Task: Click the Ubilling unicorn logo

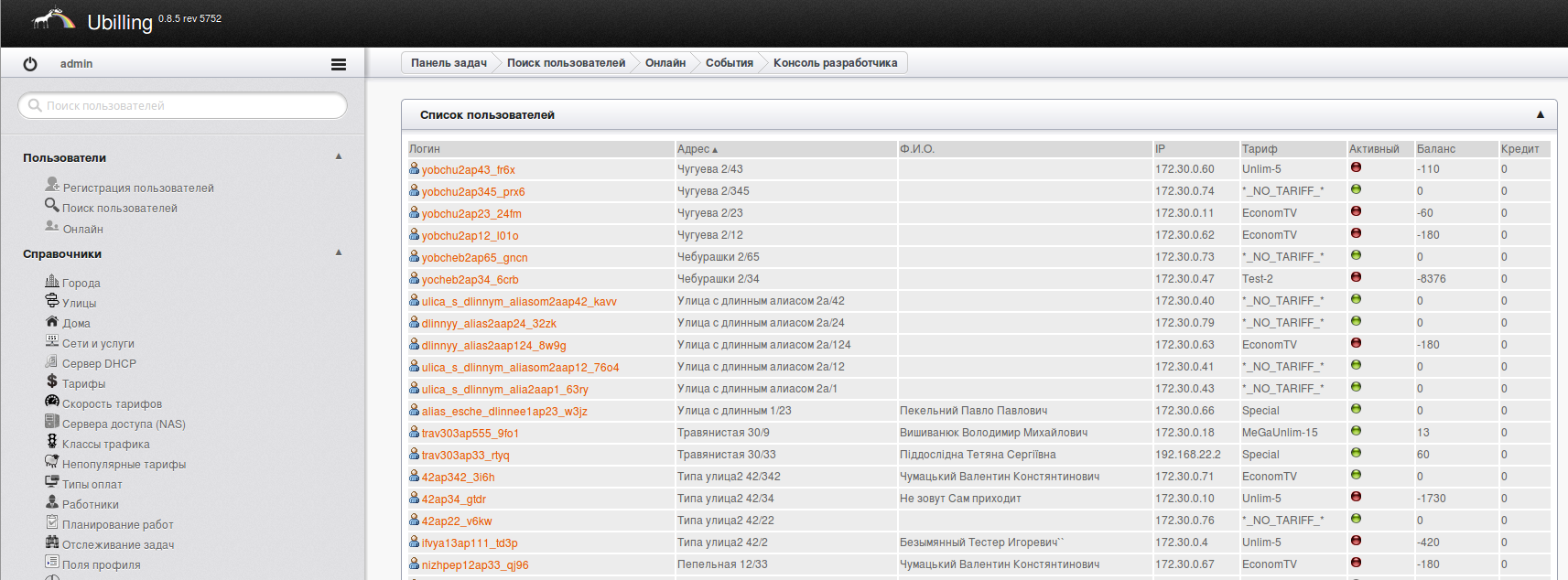Action: (54, 19)
